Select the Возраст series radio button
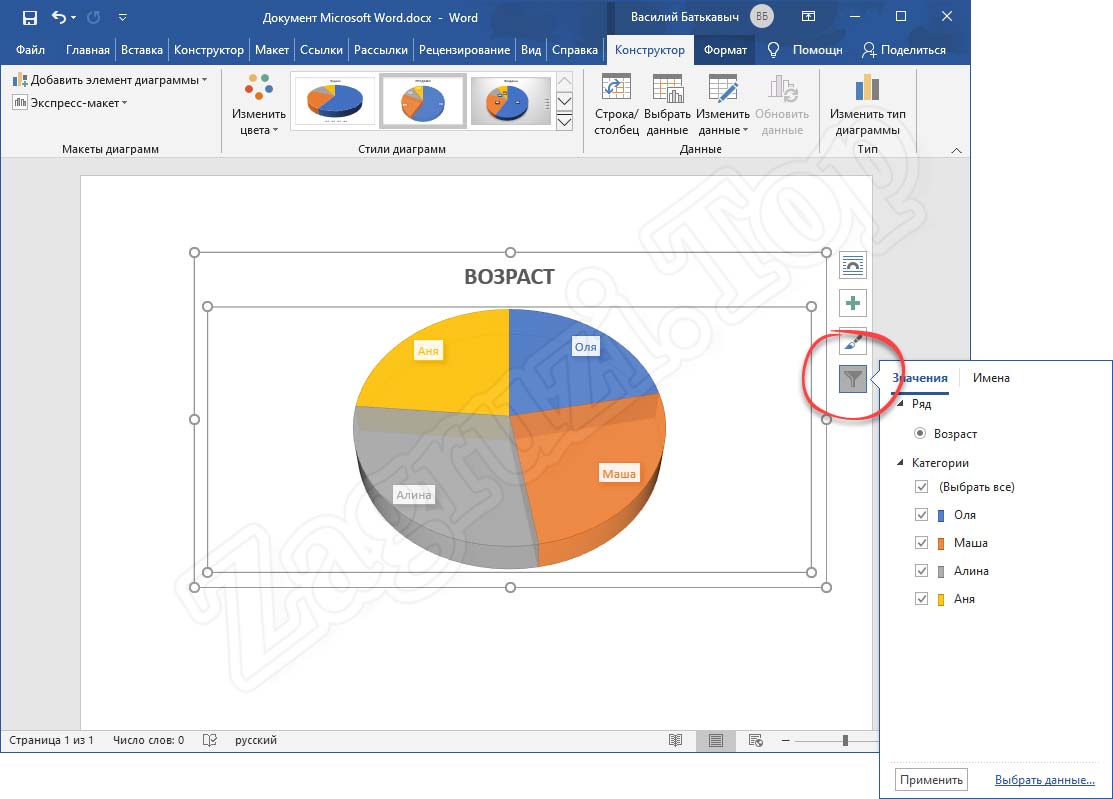This screenshot has width=1113, height=799. [x=920, y=434]
